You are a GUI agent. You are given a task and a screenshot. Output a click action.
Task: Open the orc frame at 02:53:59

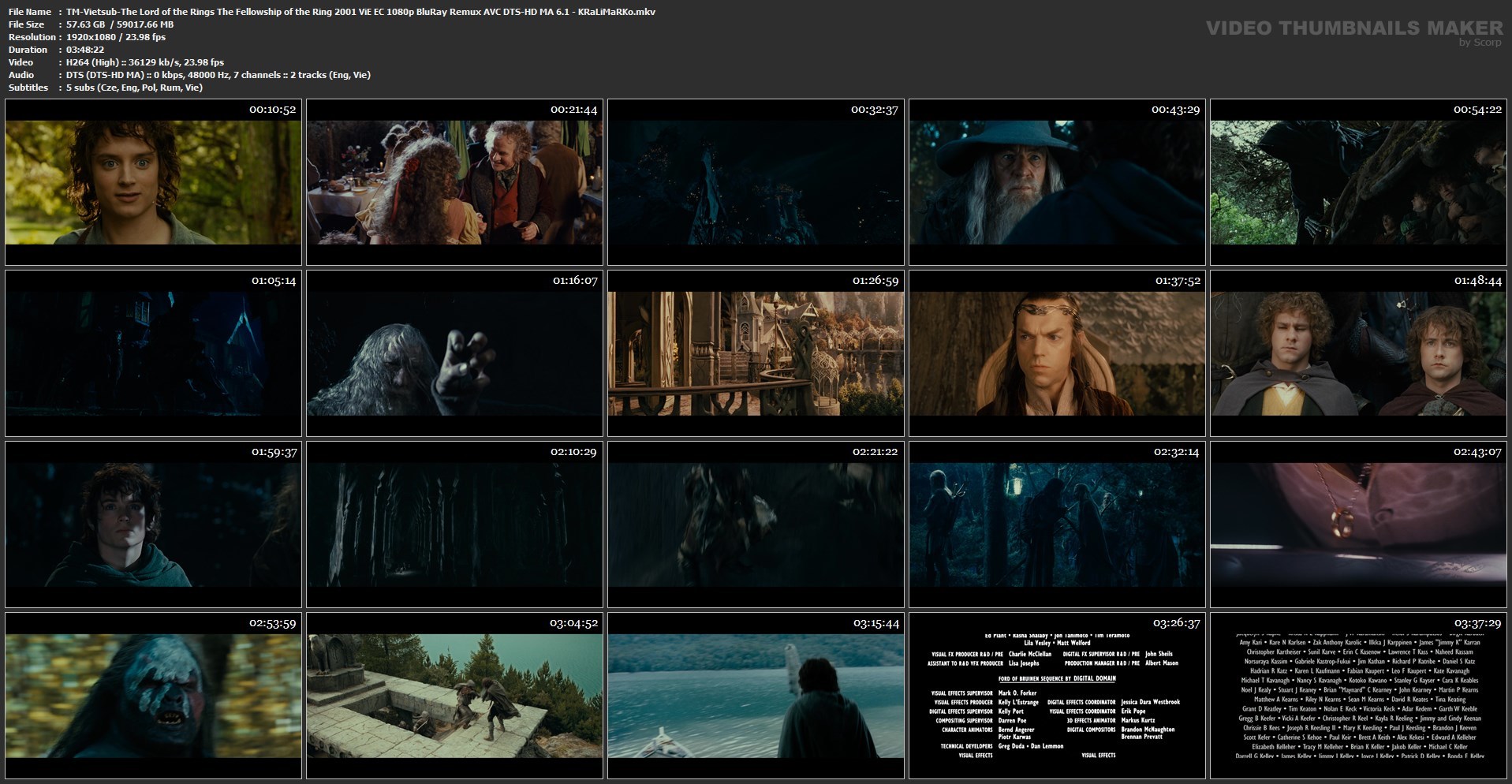click(153, 696)
